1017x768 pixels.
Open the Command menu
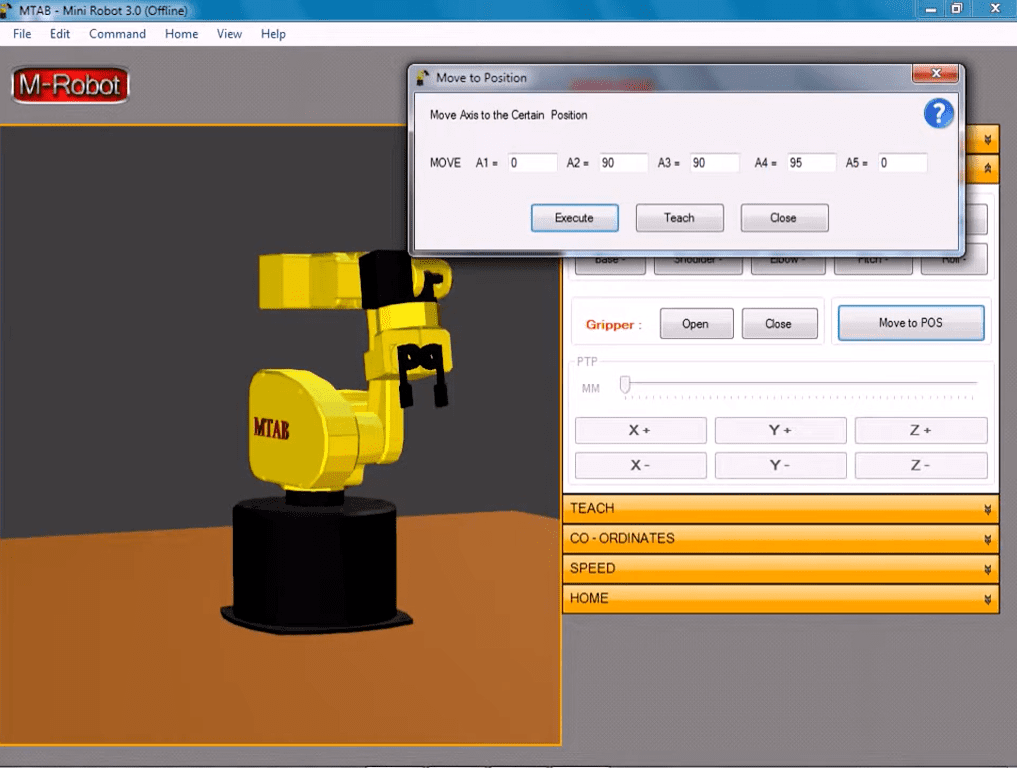[117, 34]
